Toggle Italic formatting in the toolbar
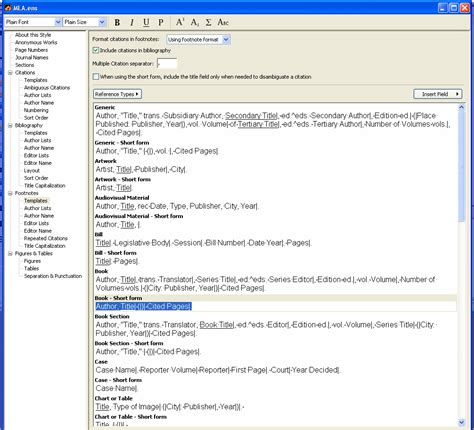The height and width of the screenshot is (430, 474). click(132, 22)
